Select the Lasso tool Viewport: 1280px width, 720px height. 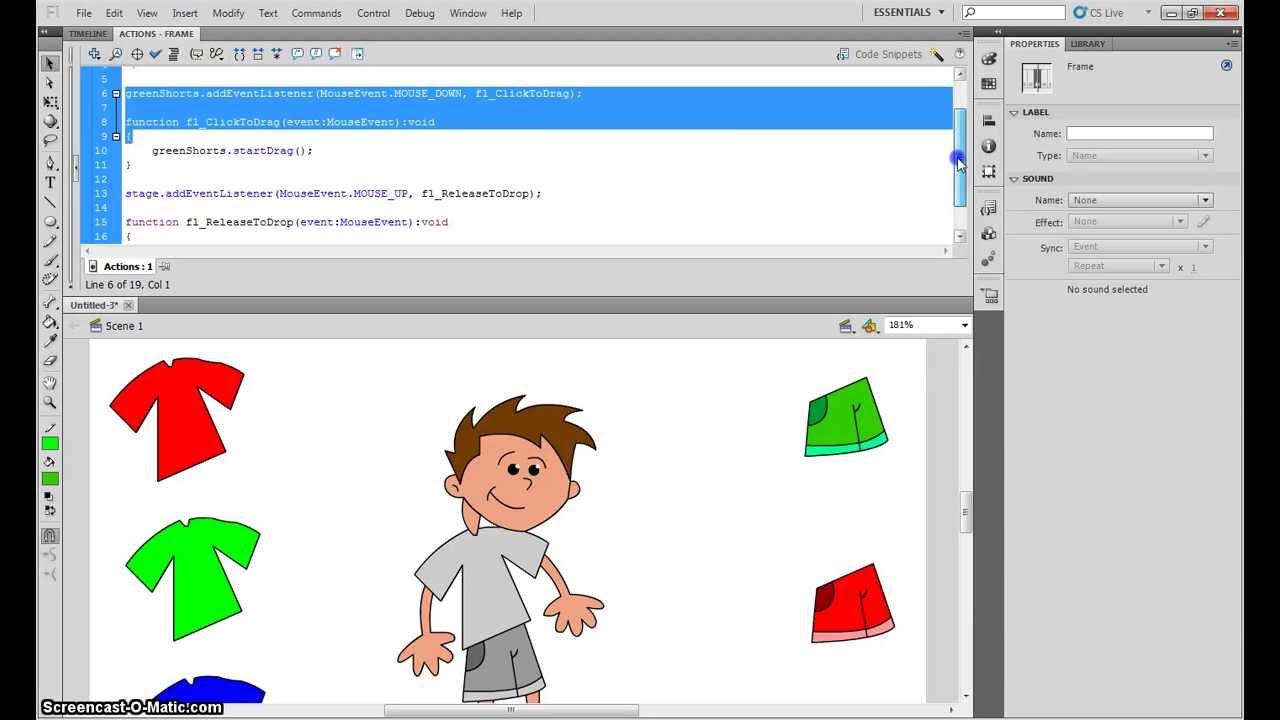[x=50, y=142]
